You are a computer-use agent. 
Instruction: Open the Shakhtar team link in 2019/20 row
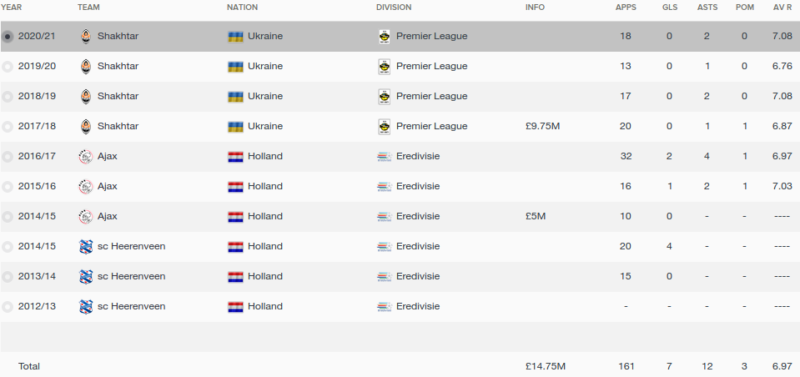coord(118,66)
